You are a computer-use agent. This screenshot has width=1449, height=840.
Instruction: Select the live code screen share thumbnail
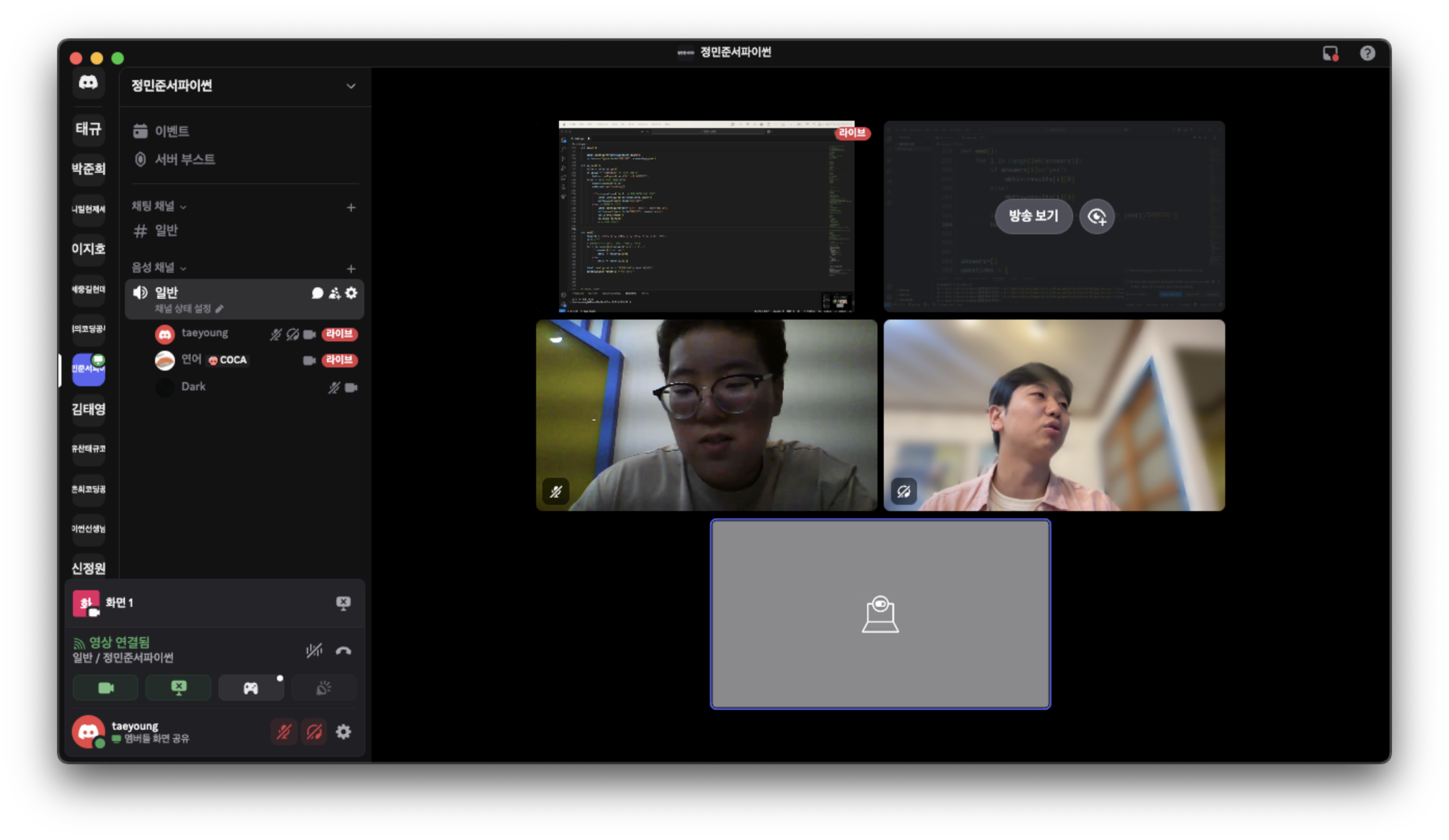pyautogui.click(x=706, y=216)
